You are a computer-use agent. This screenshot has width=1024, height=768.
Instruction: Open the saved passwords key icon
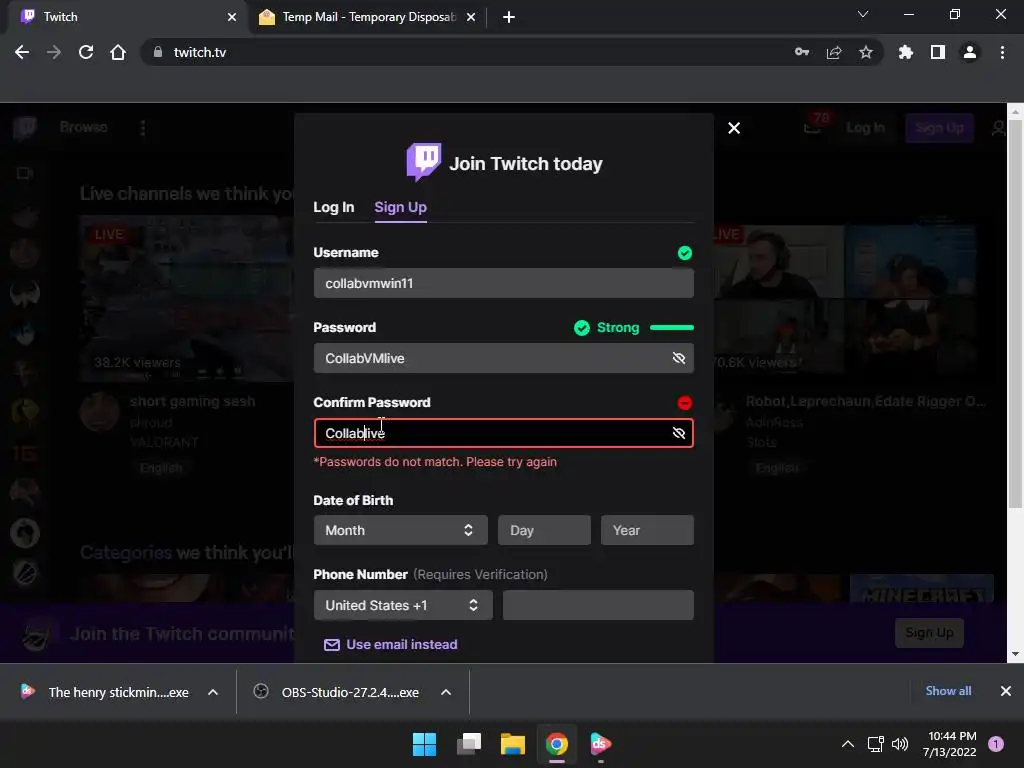point(802,52)
